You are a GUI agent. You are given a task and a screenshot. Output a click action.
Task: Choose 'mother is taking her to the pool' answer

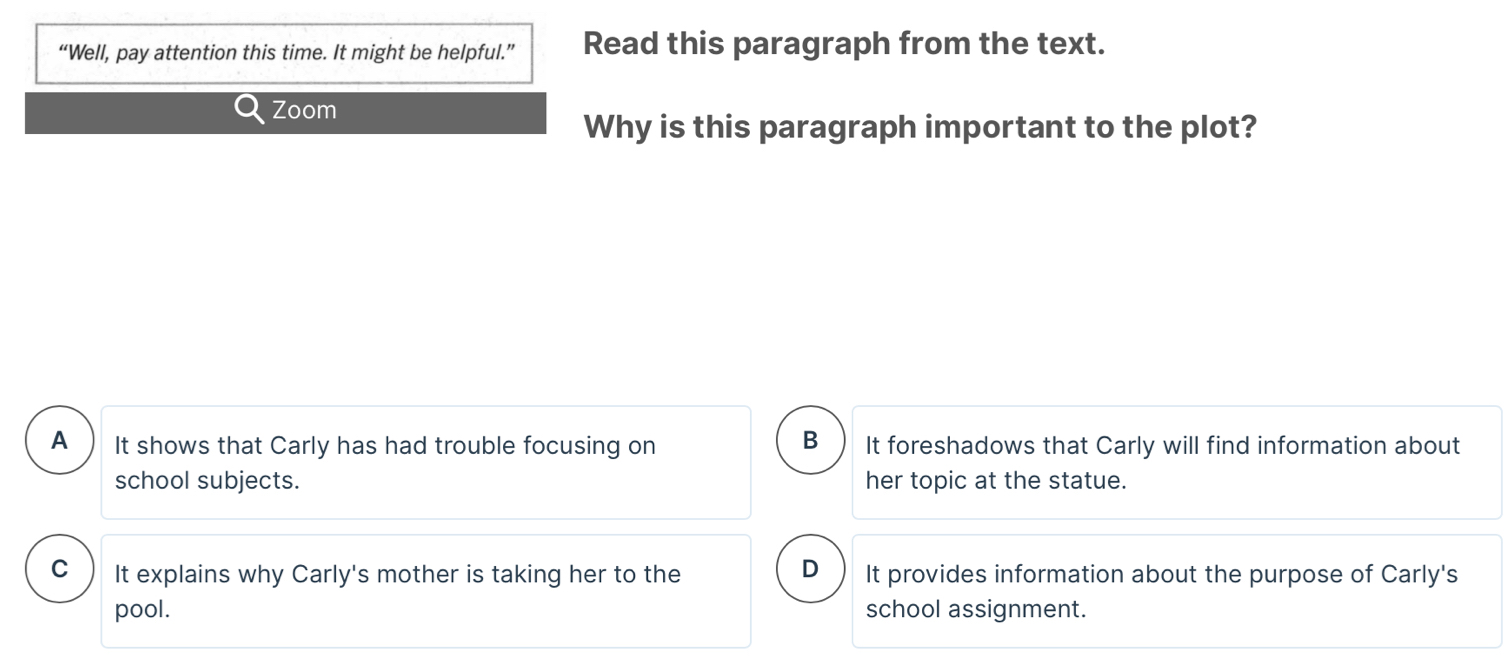[426, 591]
